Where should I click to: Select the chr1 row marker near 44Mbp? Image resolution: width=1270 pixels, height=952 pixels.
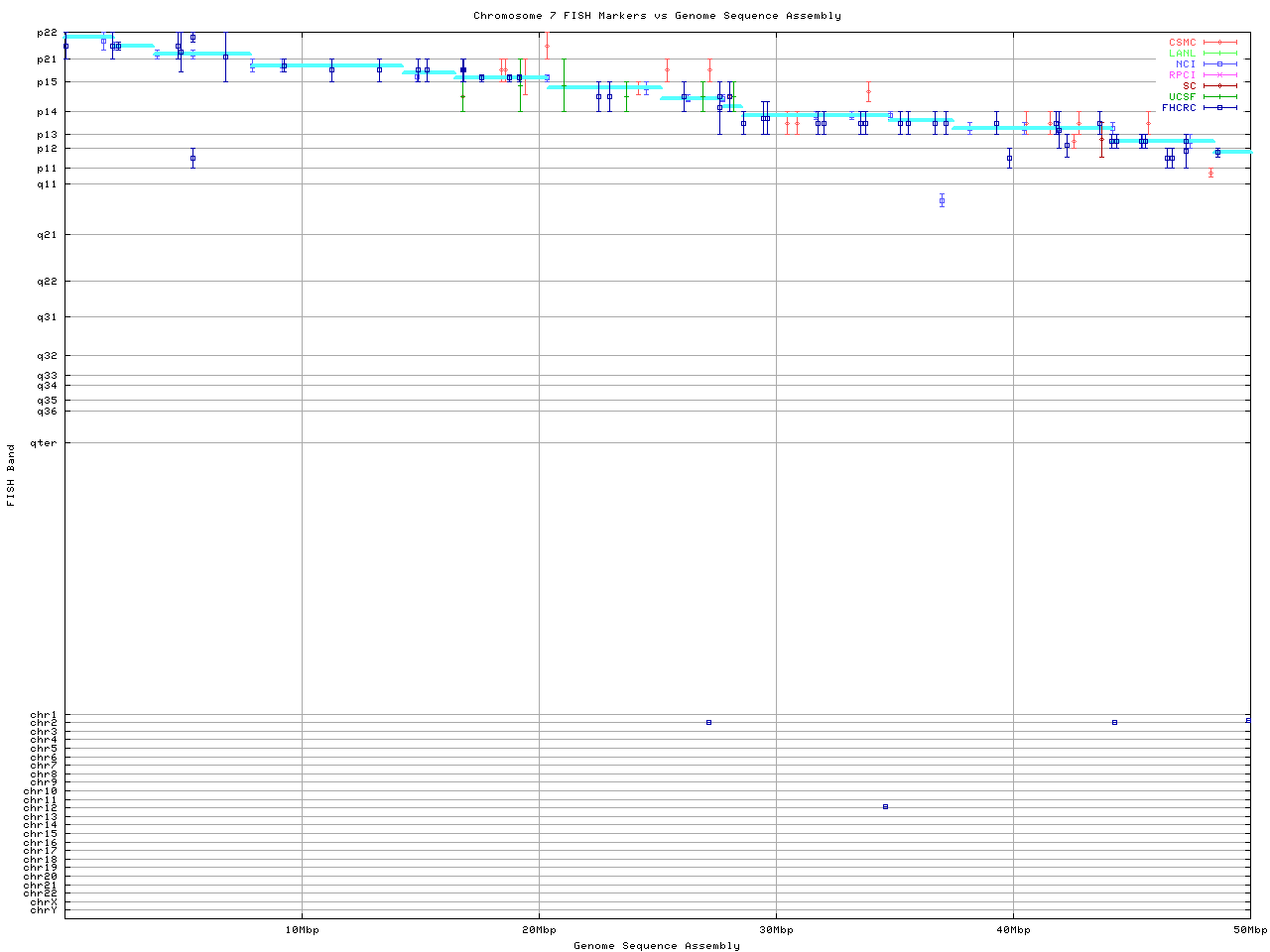pyautogui.click(x=1114, y=722)
